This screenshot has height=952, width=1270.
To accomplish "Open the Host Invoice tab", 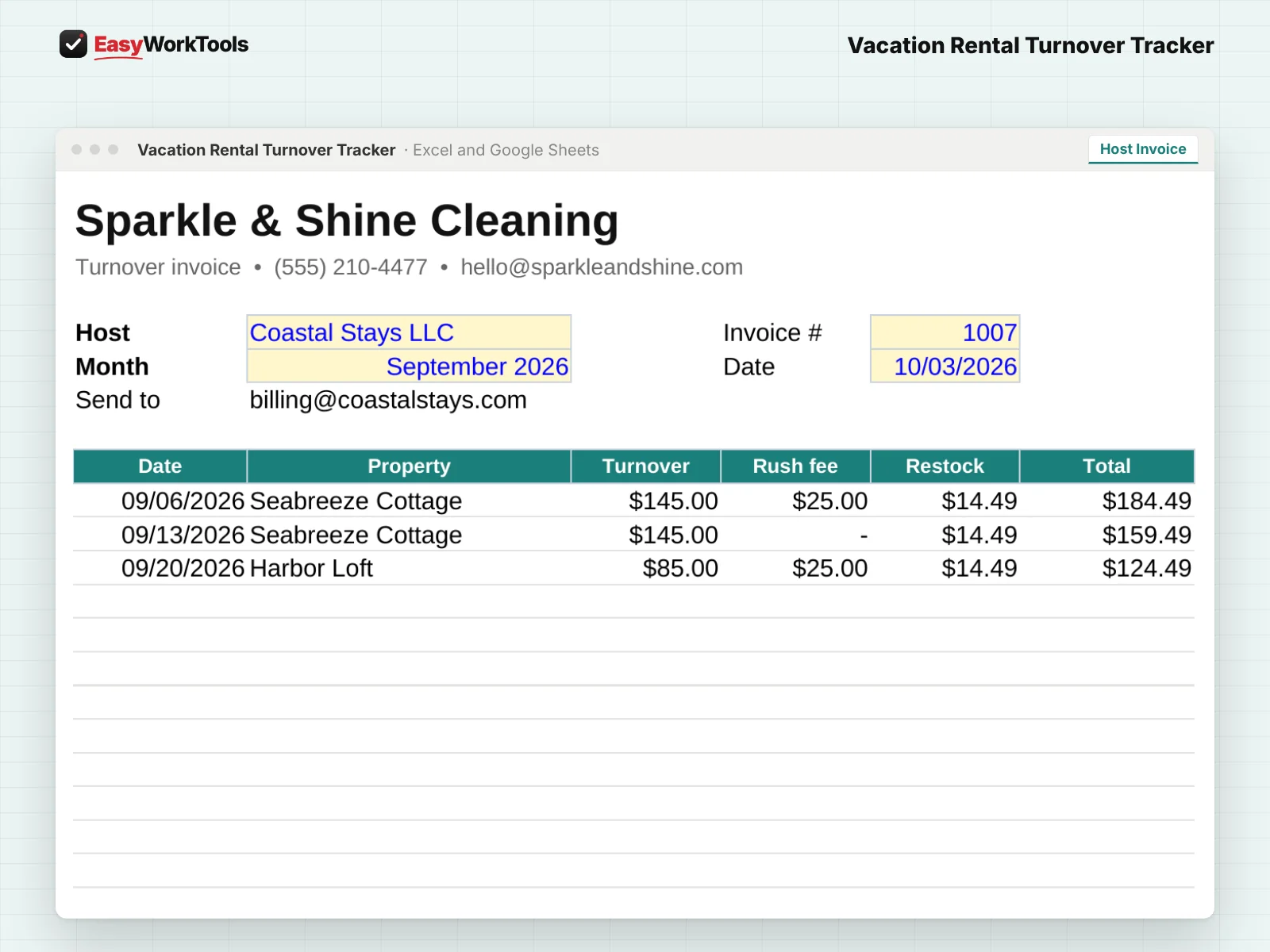I will 1143,149.
